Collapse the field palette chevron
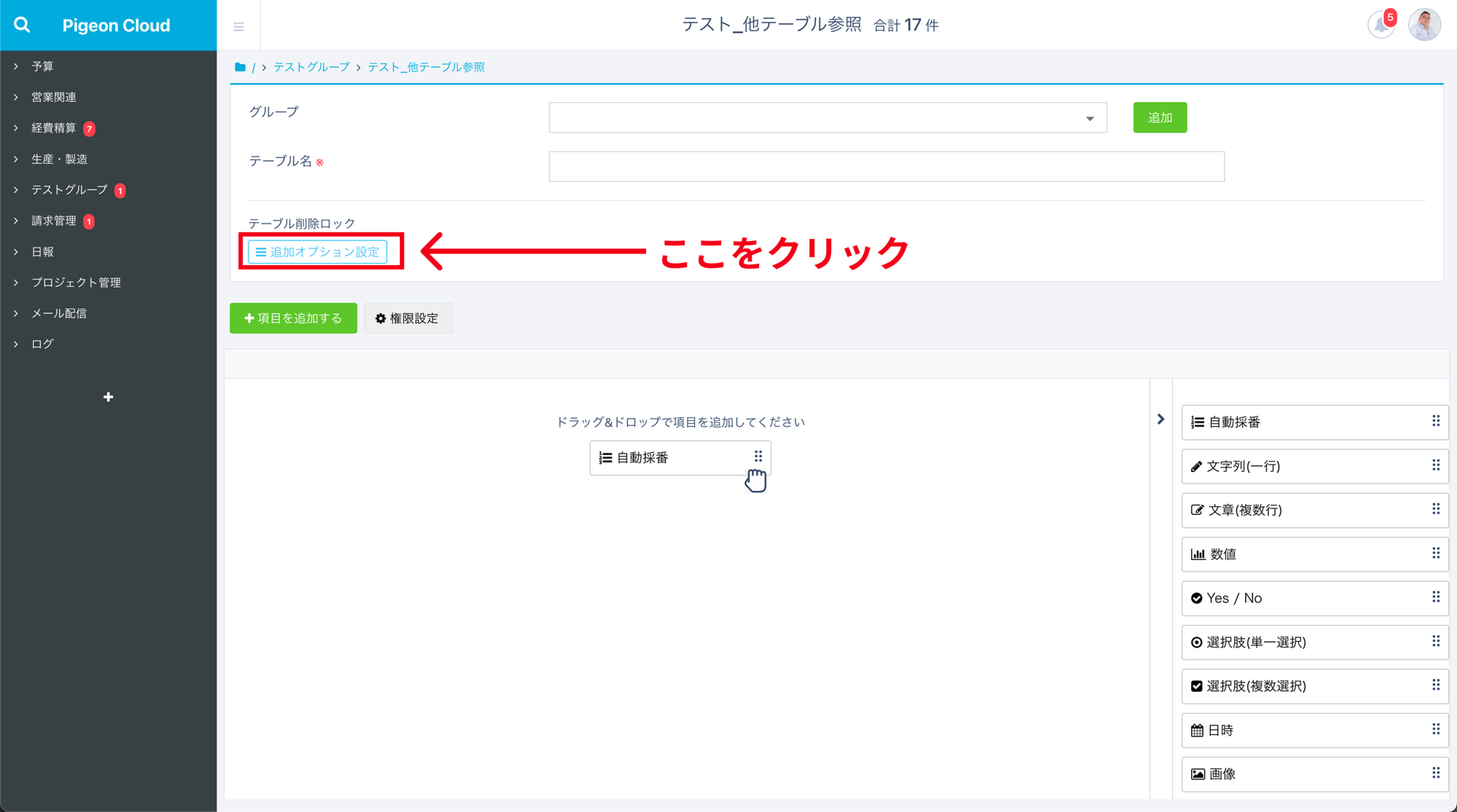Screen dimensions: 1457x812 pyautogui.click(x=1161, y=419)
